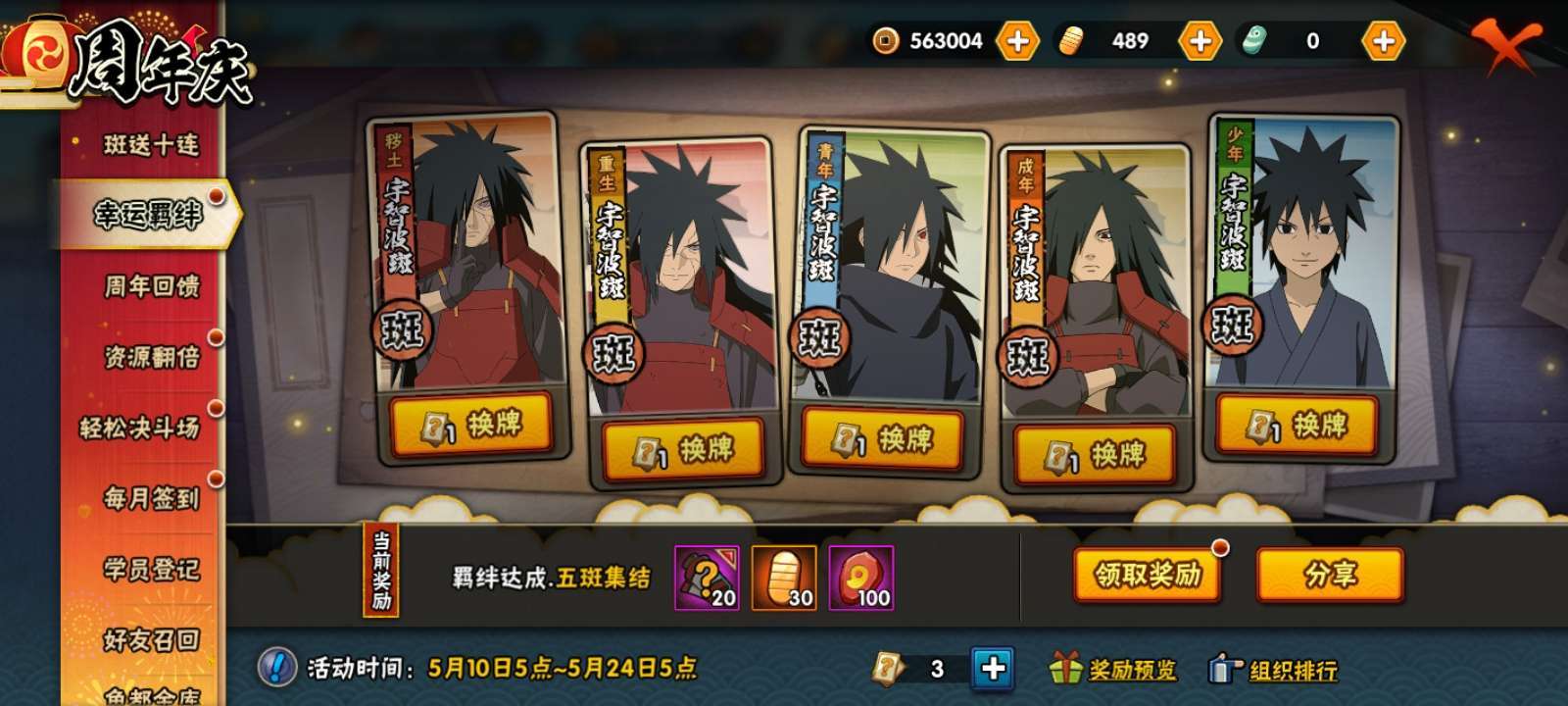The height and width of the screenshot is (706, 1568).
Task: Open 组织排行 organization ranking
Action: click(x=1273, y=670)
